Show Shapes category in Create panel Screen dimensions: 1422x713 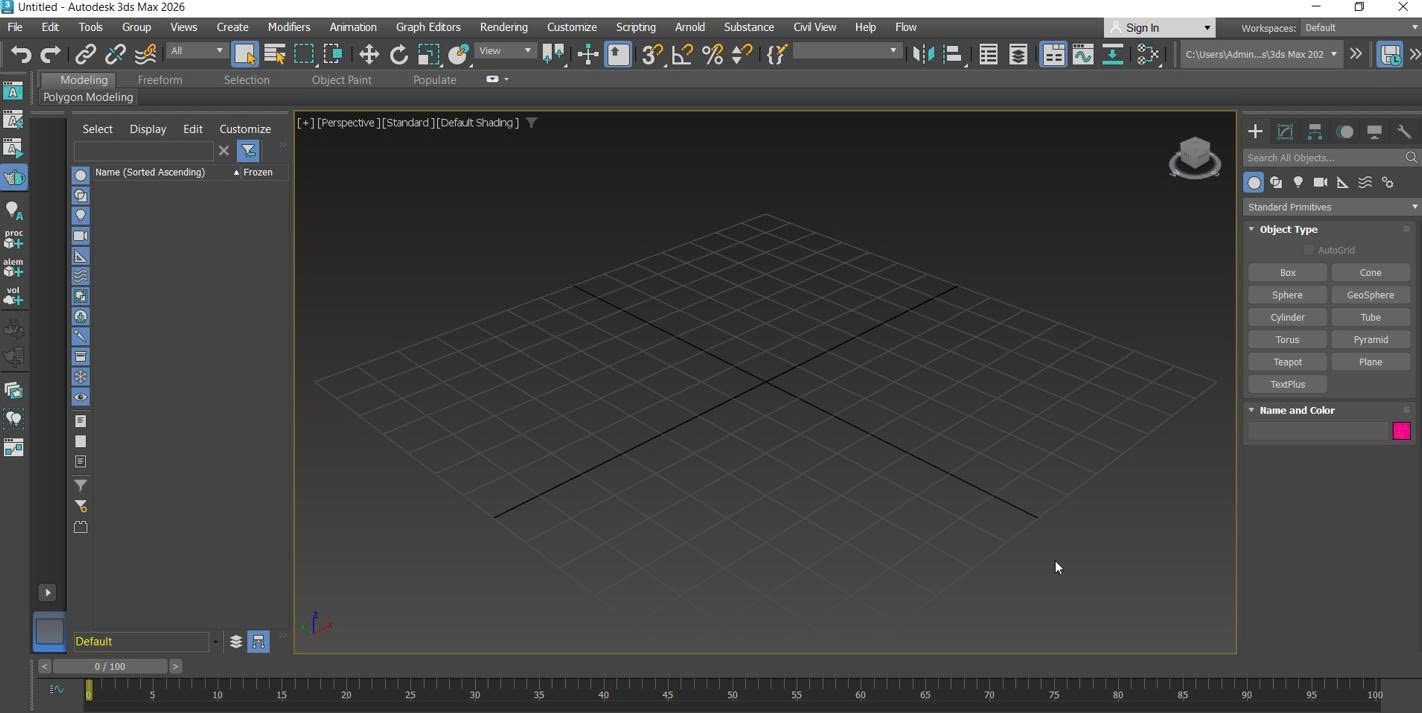point(1276,183)
